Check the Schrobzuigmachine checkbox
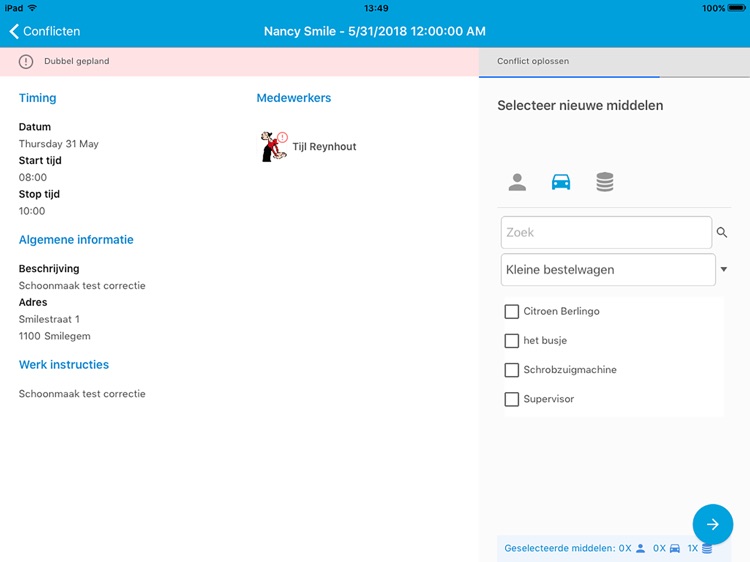 (511, 370)
